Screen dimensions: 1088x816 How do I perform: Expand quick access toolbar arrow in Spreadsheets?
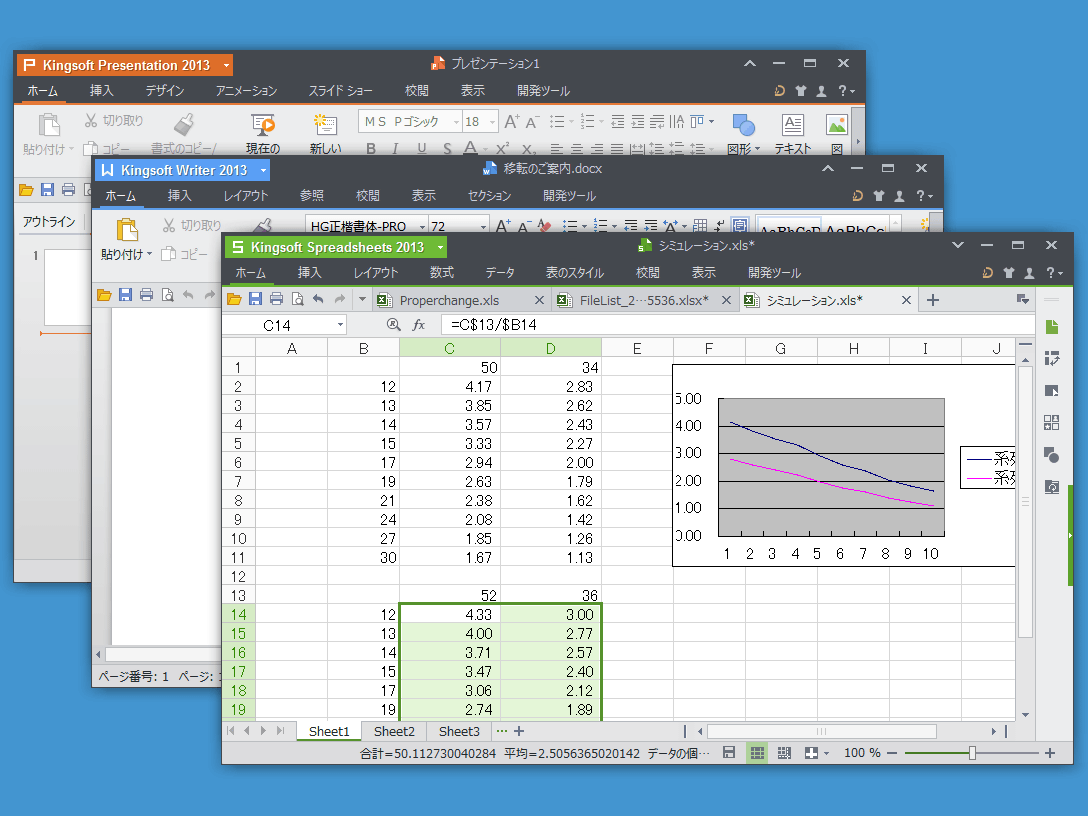coord(362,299)
